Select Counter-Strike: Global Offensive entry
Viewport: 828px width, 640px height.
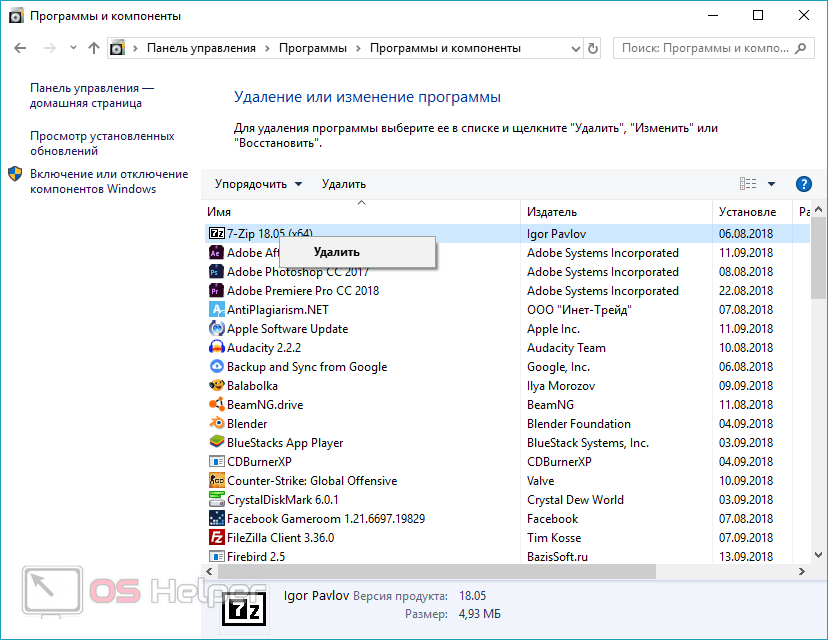point(312,481)
